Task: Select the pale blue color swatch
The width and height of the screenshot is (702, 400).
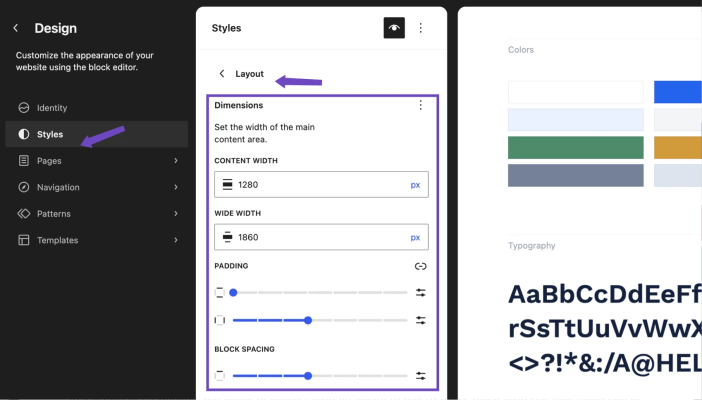Action: [x=576, y=120]
